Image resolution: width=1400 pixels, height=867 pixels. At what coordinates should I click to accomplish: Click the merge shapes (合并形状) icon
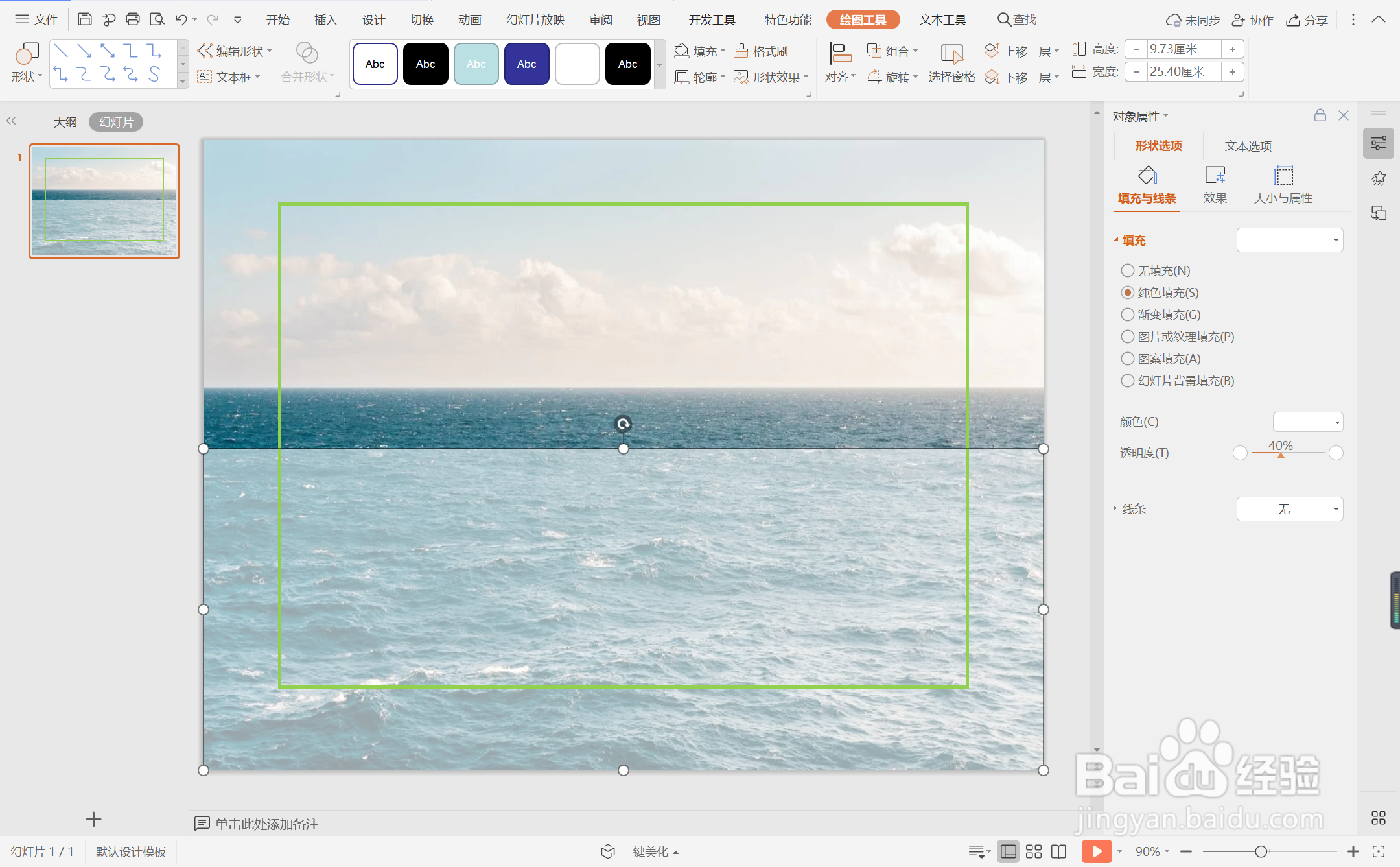click(307, 53)
